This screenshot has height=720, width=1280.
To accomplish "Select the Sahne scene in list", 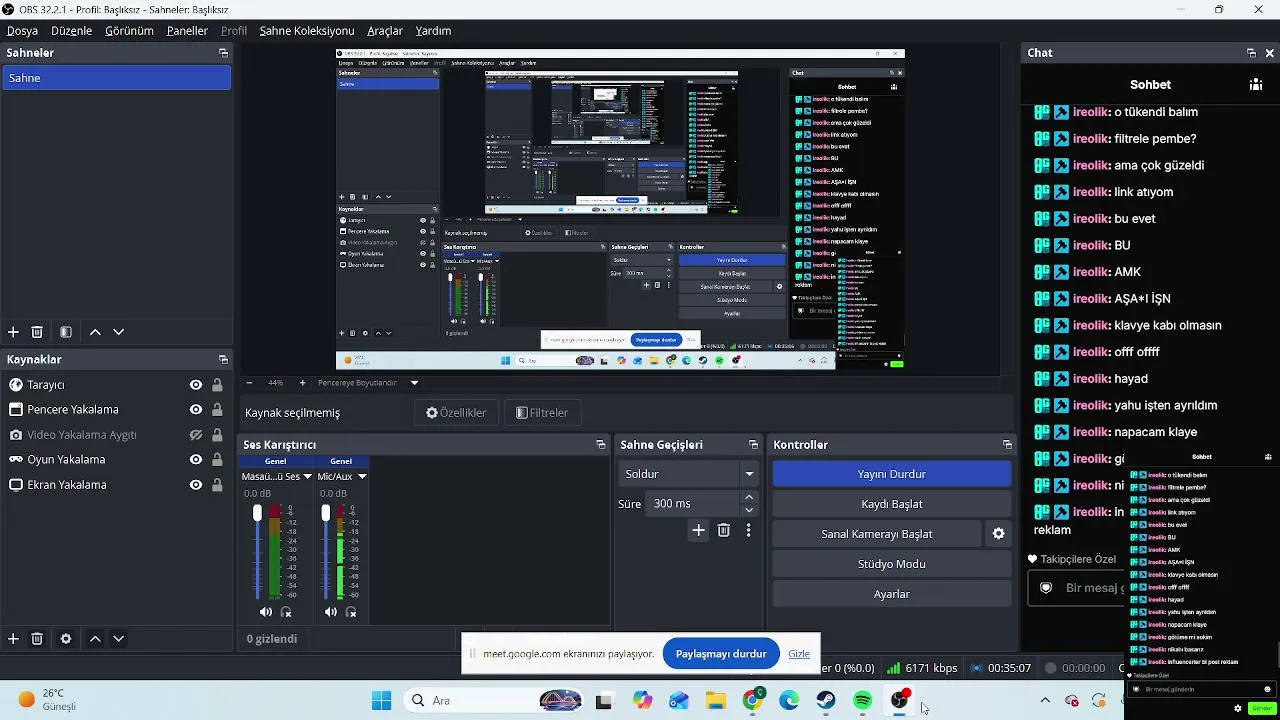I will click(x=116, y=78).
